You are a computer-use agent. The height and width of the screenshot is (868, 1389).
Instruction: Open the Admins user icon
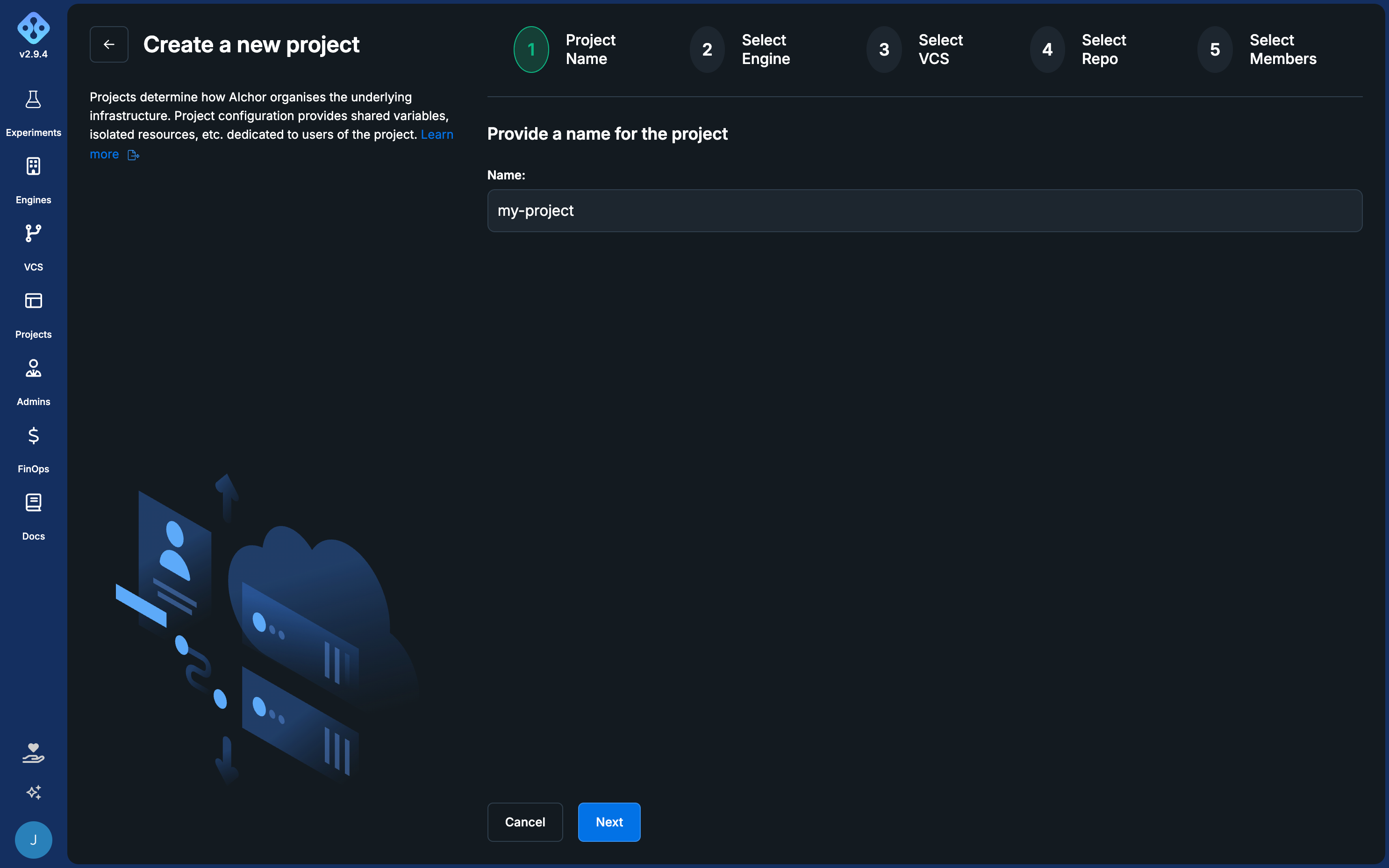[x=33, y=368]
